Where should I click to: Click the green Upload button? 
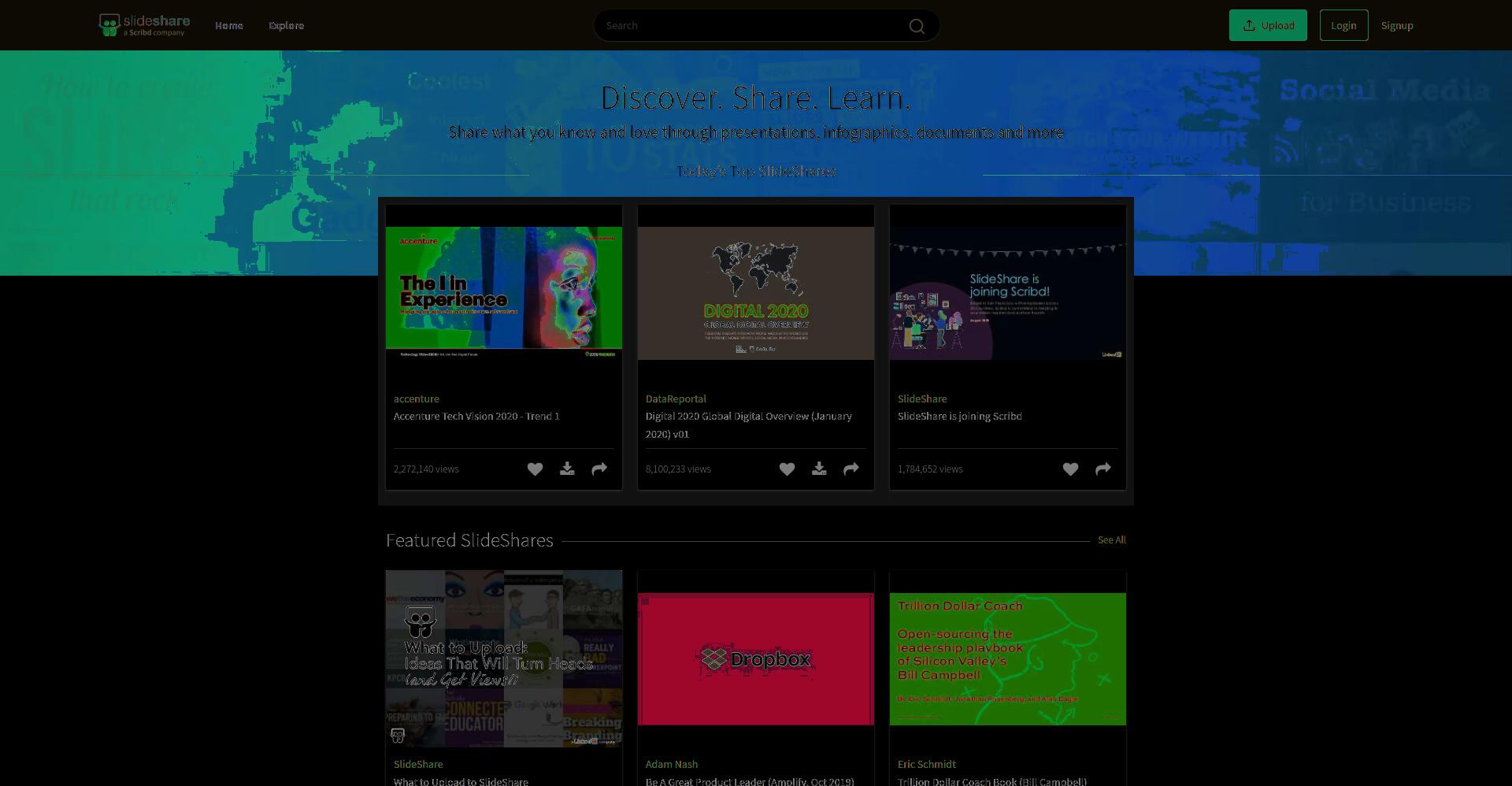coord(1268,25)
